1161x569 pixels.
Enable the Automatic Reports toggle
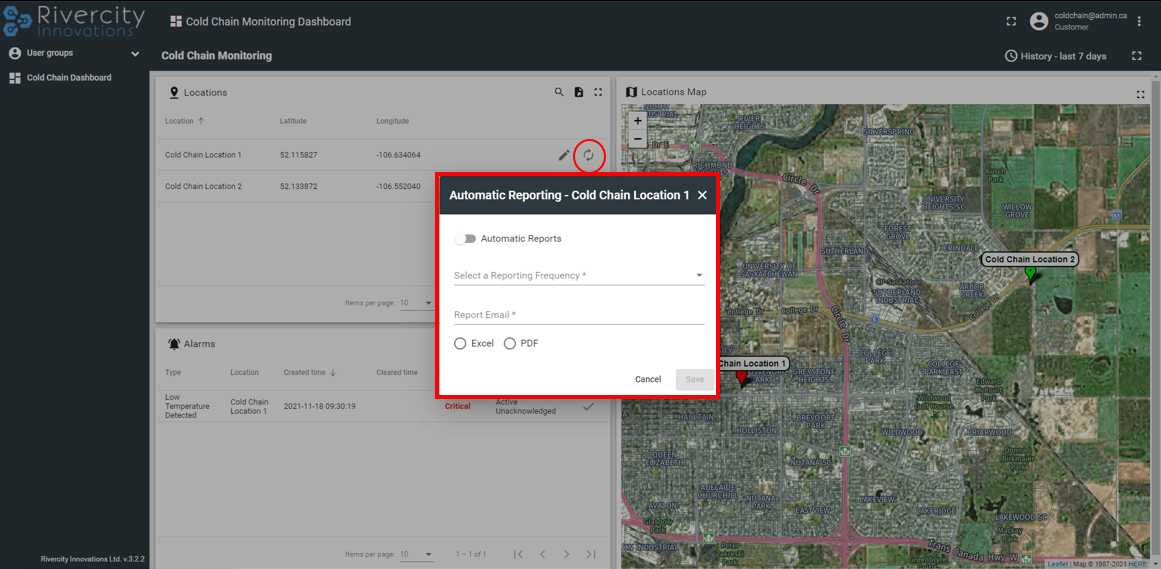465,239
